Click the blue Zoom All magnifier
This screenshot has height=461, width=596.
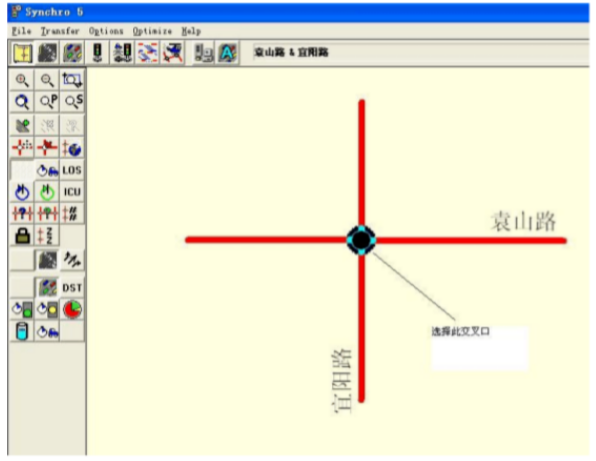[22, 102]
